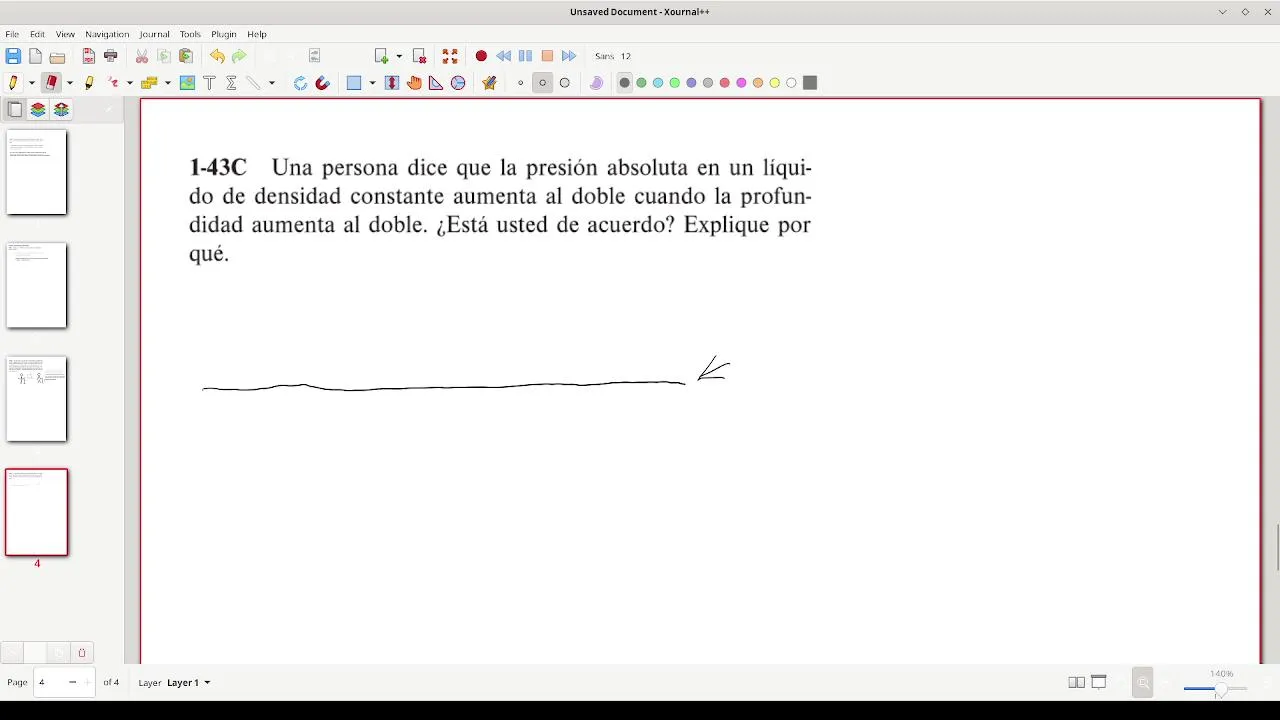Choose the Select Rectangle tool

[354, 83]
